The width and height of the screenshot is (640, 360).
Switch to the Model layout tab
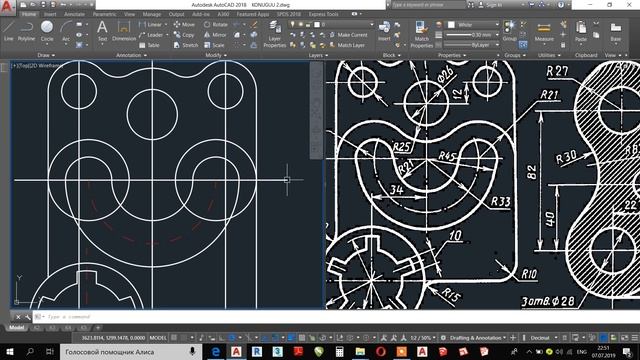pos(16,328)
